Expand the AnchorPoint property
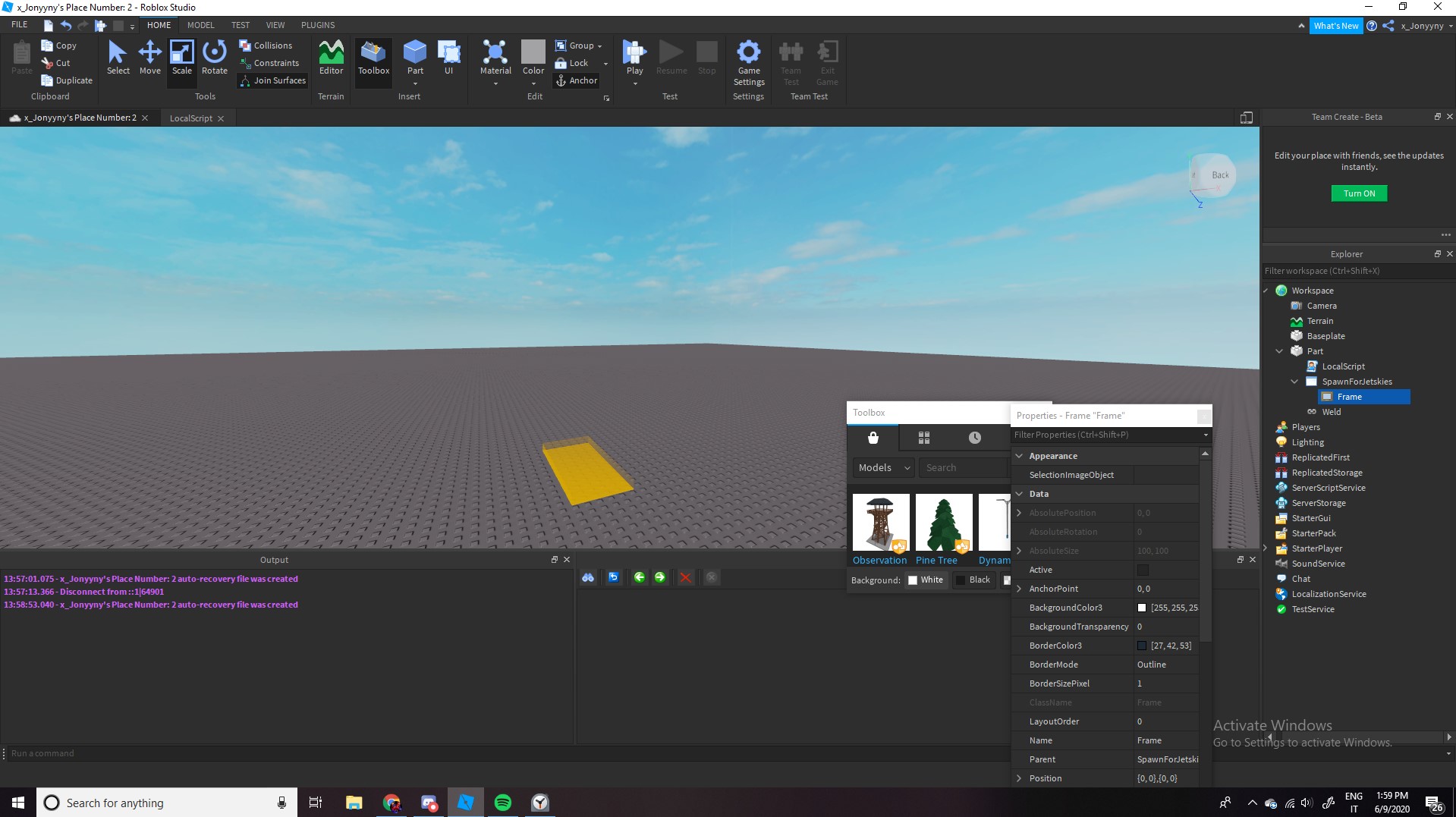1456x817 pixels. [x=1019, y=589]
